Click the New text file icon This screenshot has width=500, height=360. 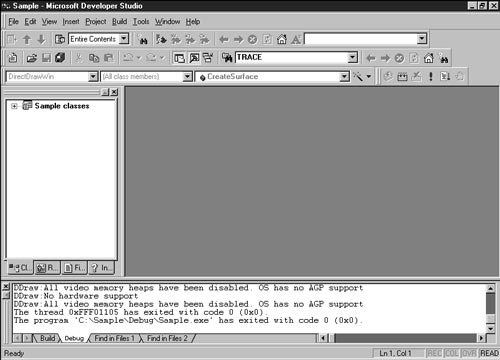tap(13, 58)
